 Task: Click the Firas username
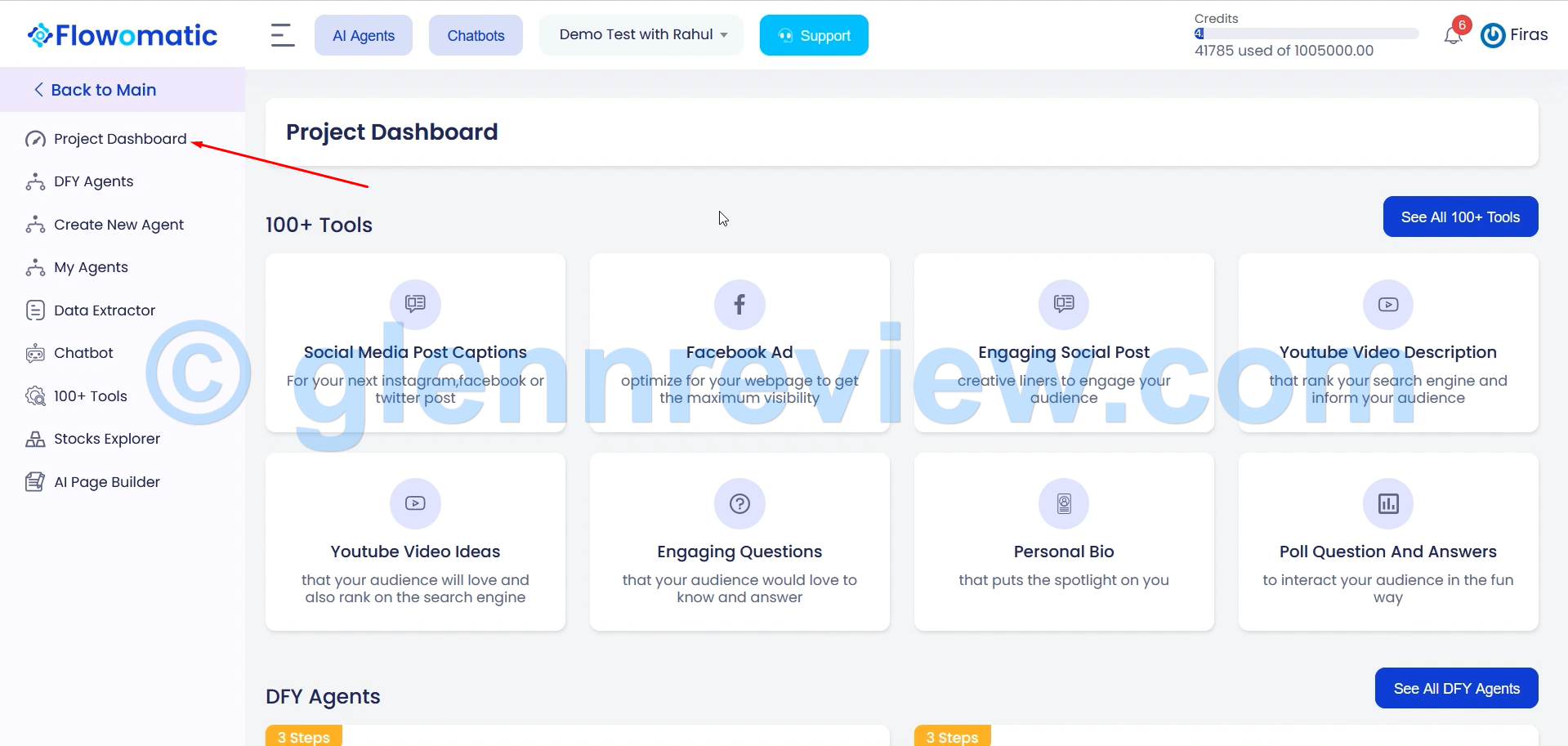(1529, 34)
